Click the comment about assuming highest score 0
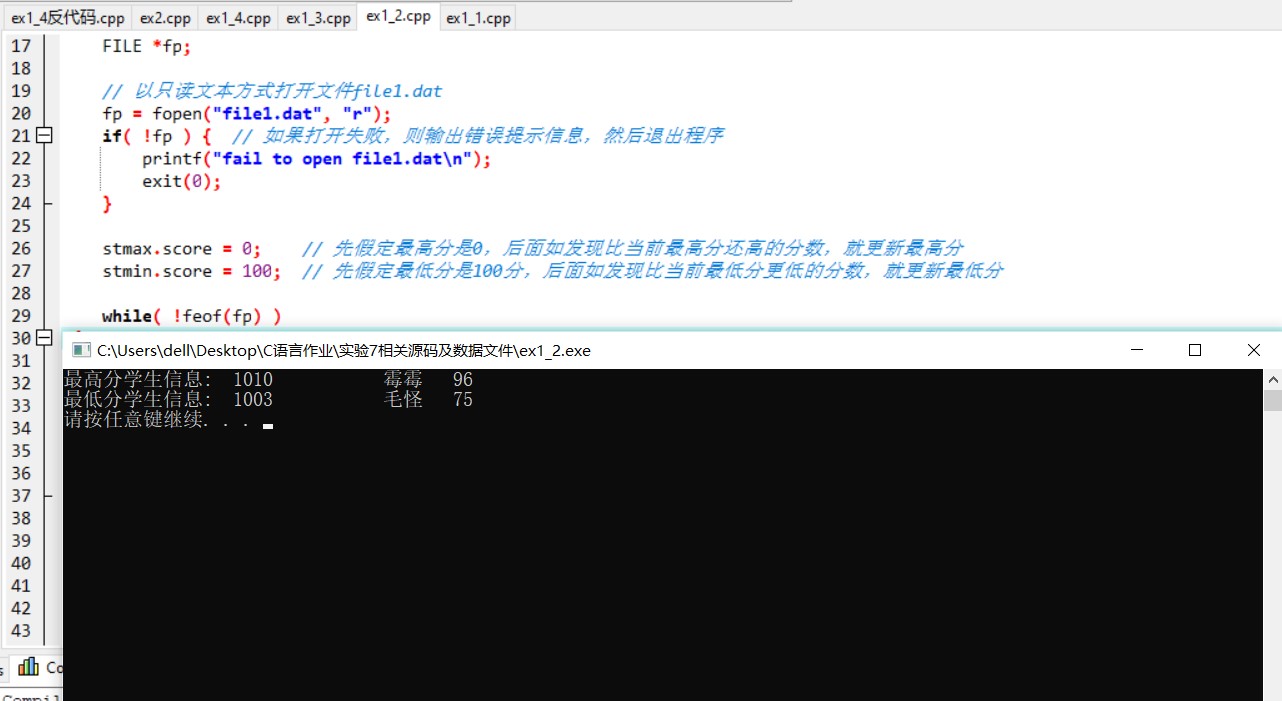1282x701 pixels. [633, 249]
